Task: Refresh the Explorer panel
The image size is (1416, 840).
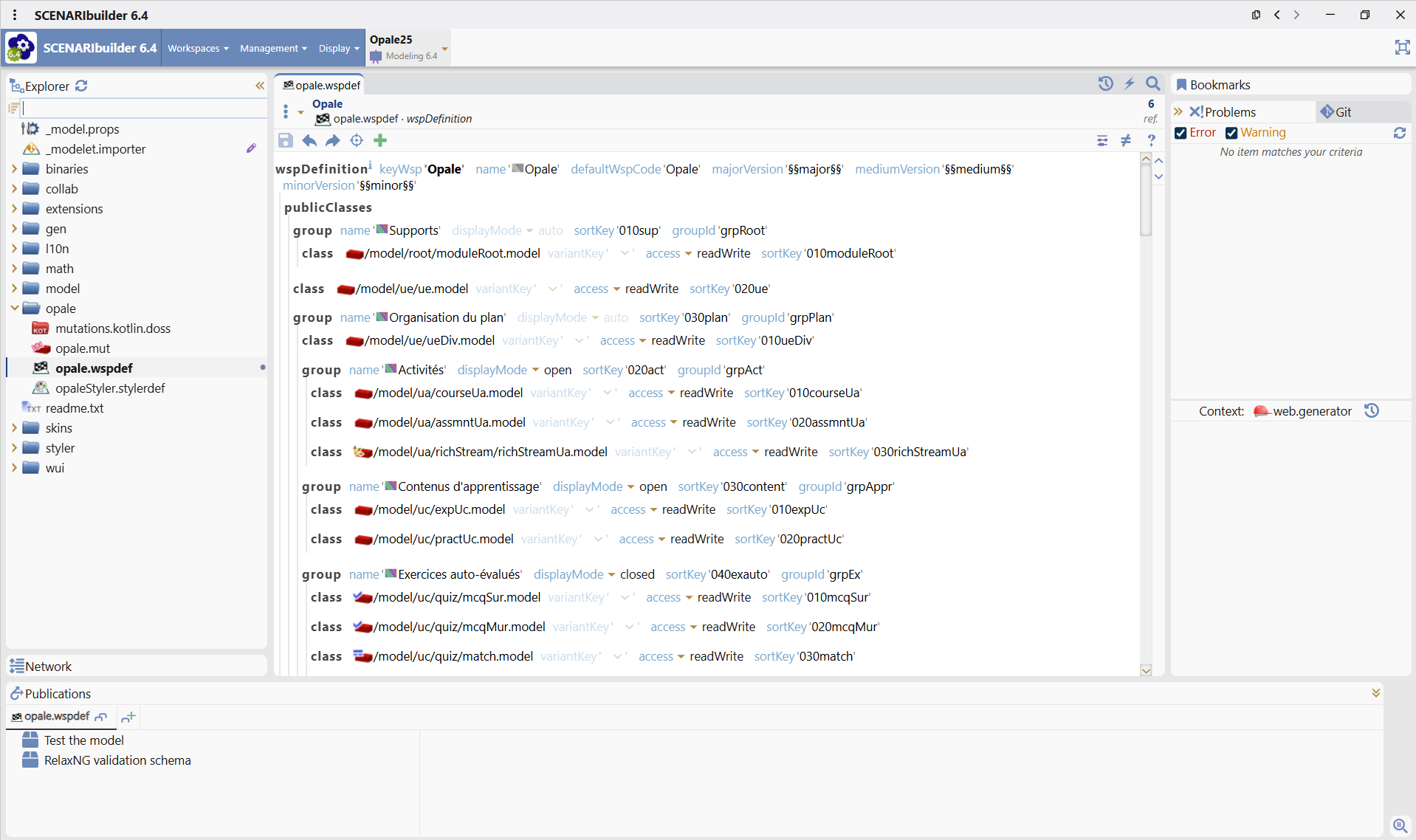Action: (x=81, y=86)
